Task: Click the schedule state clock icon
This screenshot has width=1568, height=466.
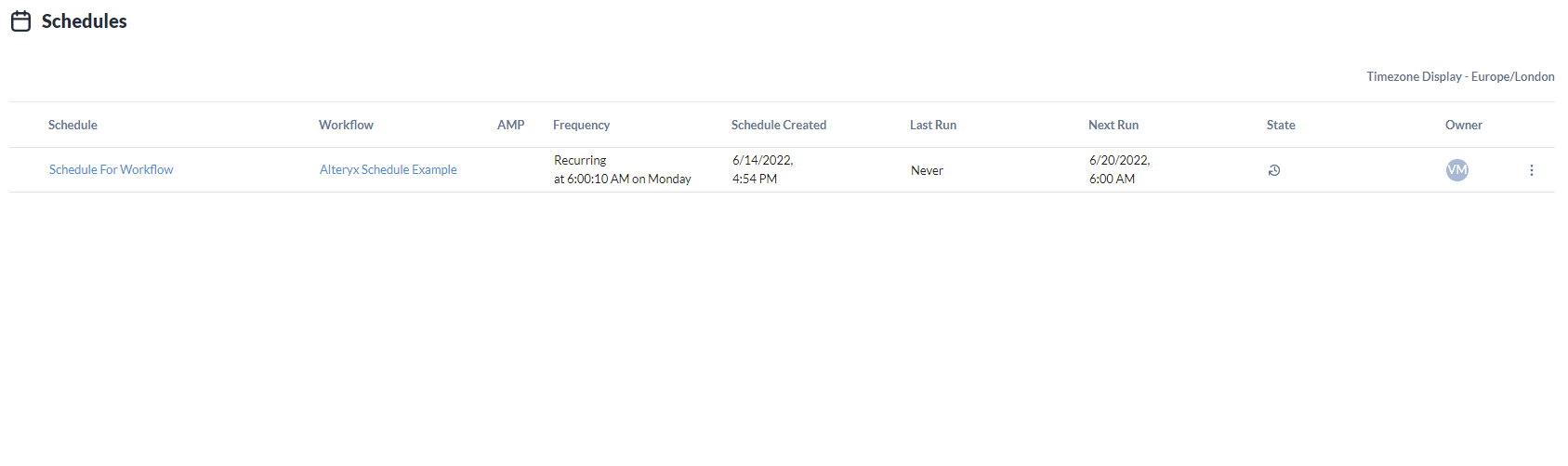Action: tap(1274, 170)
